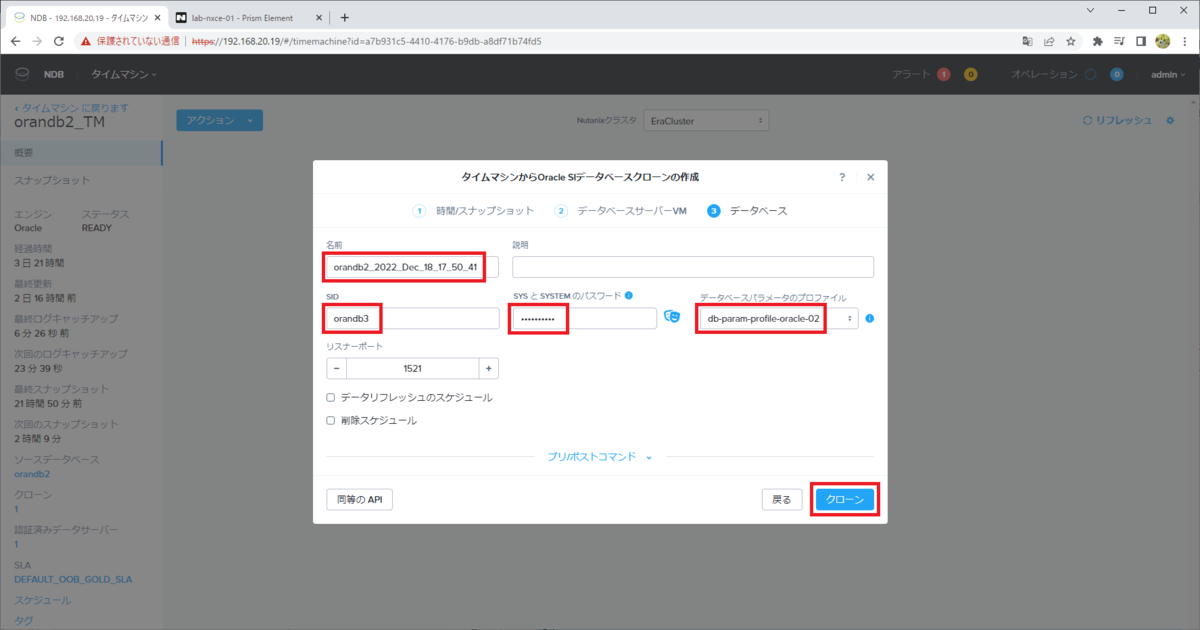Open the タイムマシン navigation dropdown
The image size is (1200, 630).
click(x=124, y=74)
